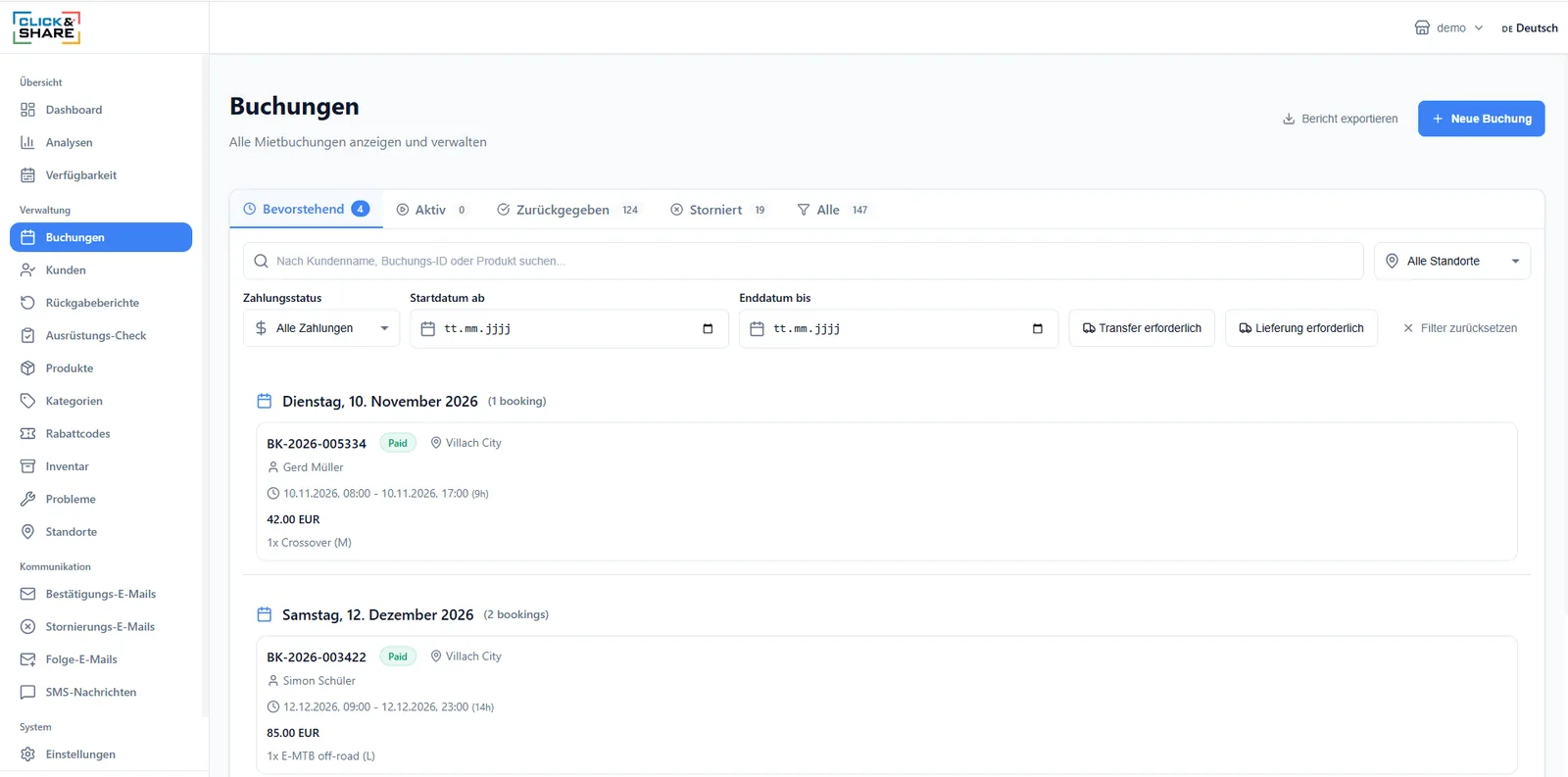The image size is (1568, 777).
Task: Click the Rabattcodes ticket icon
Action: click(x=27, y=434)
